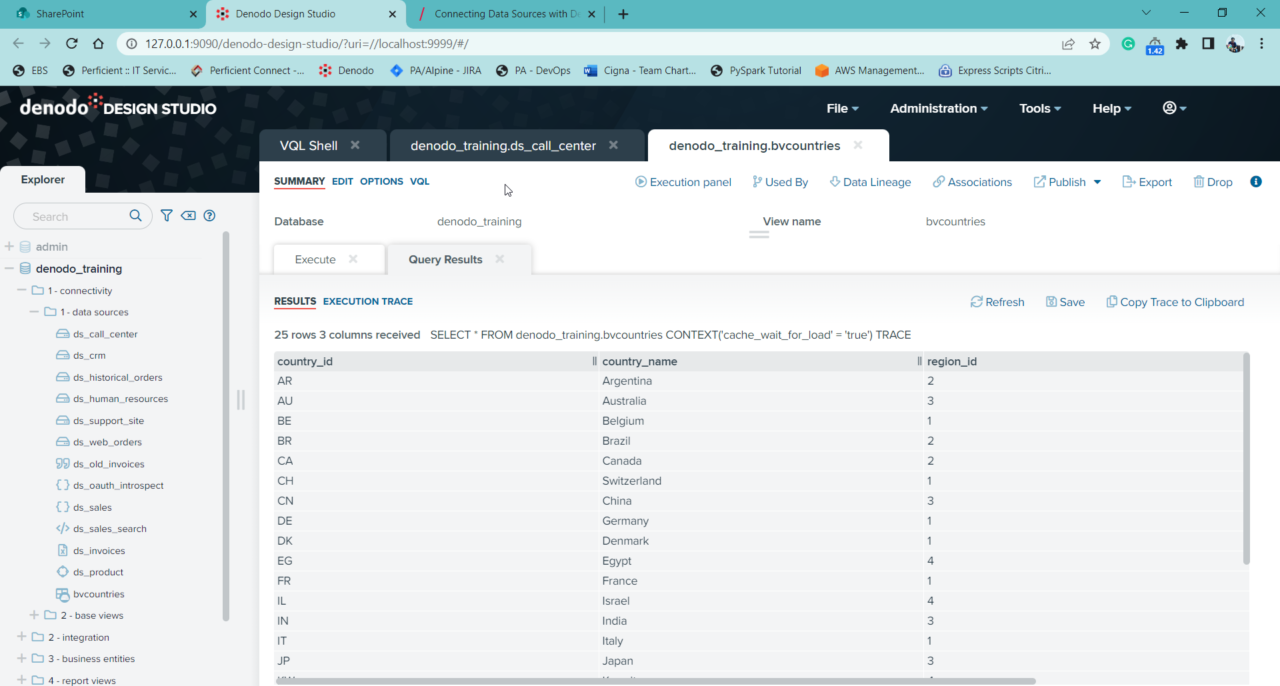The width and height of the screenshot is (1280, 686).
Task: Click the Grammarly extension icon
Action: [1128, 44]
